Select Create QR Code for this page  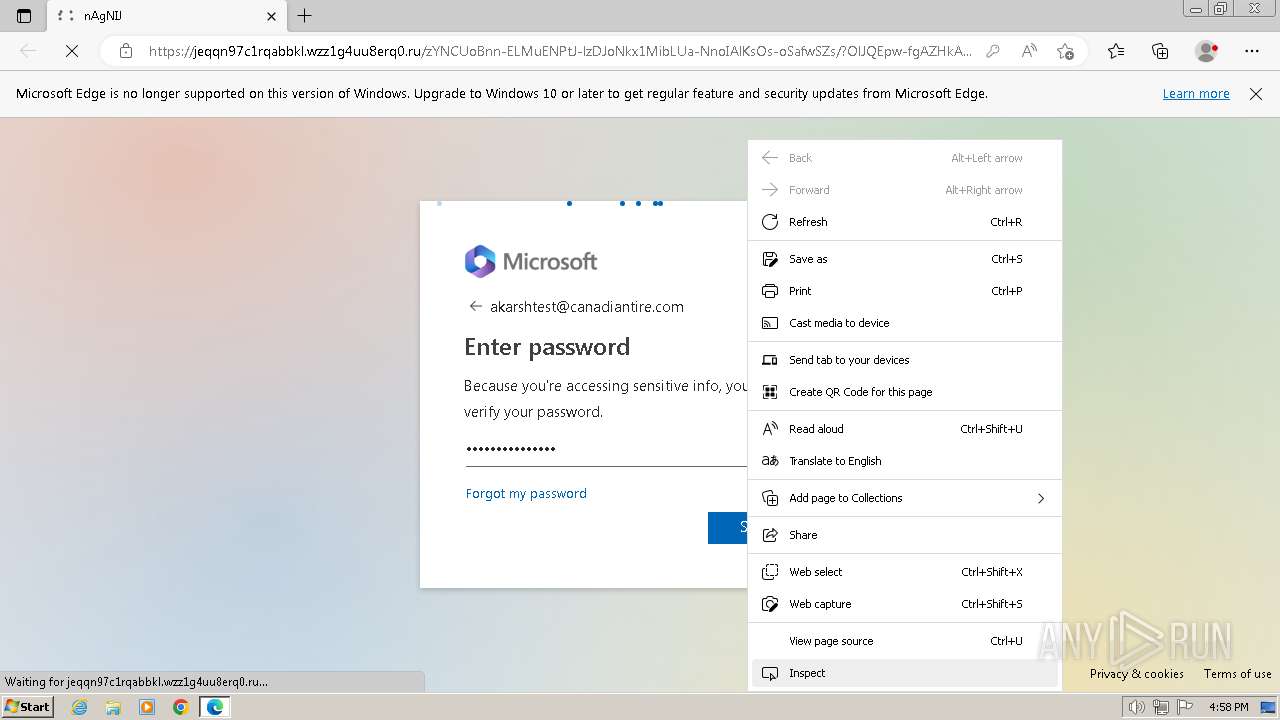tap(905, 392)
